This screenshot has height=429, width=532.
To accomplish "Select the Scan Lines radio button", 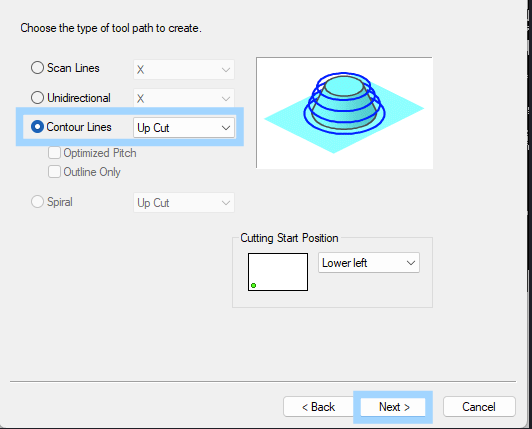I will tap(37, 68).
